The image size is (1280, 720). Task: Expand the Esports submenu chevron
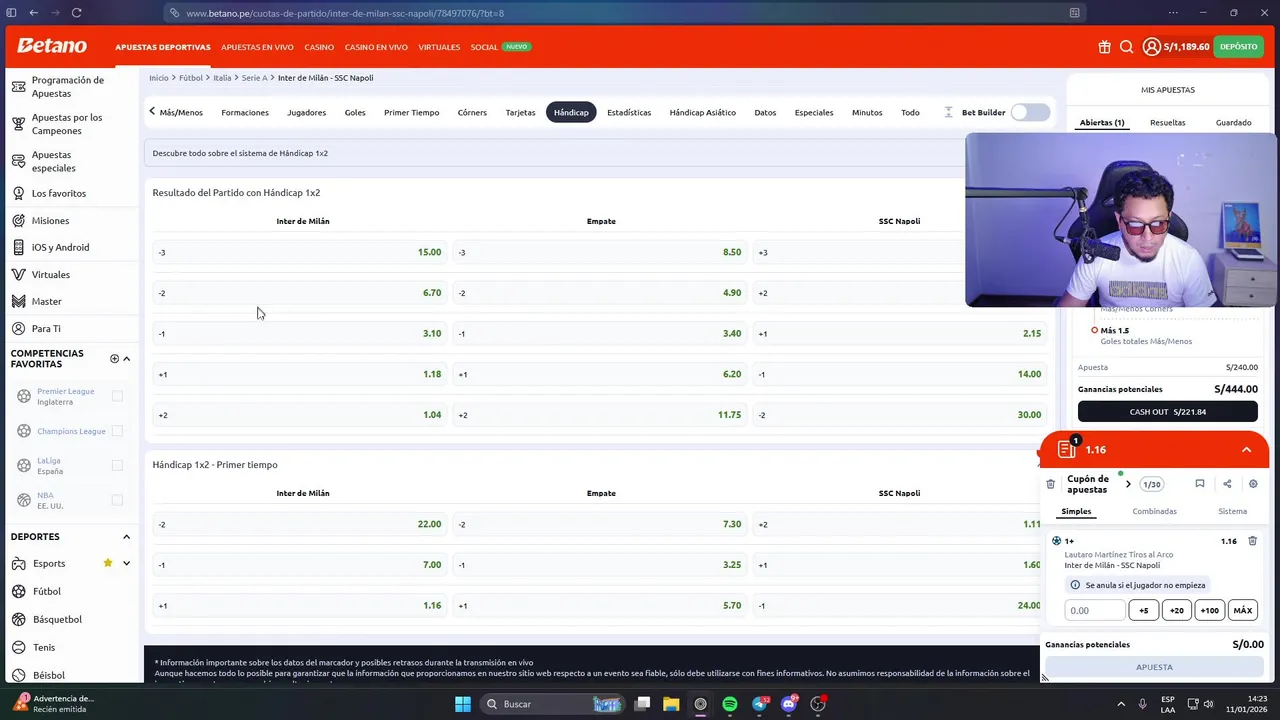tap(126, 563)
